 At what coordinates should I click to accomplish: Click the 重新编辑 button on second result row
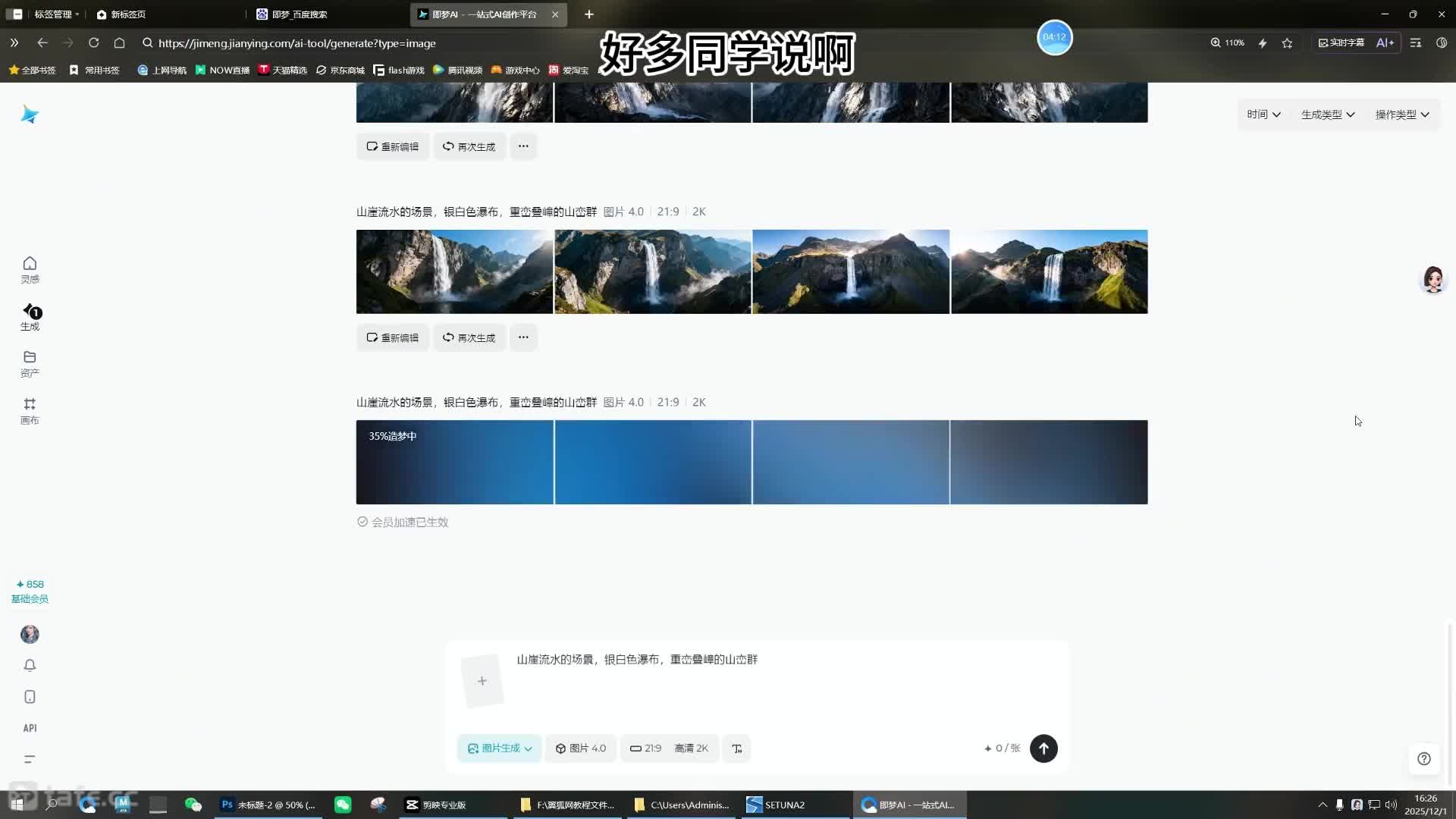392,337
